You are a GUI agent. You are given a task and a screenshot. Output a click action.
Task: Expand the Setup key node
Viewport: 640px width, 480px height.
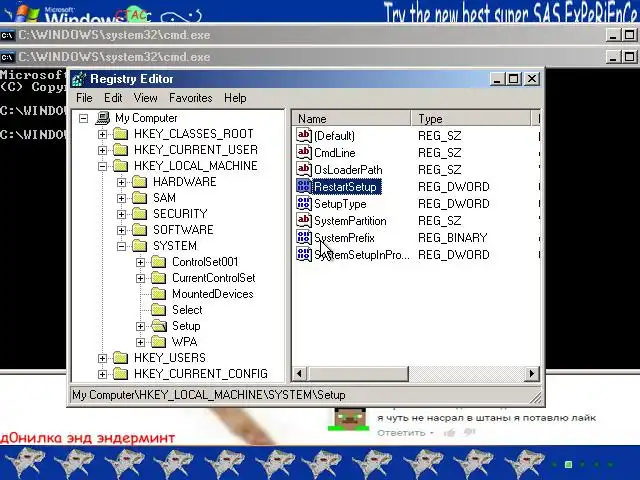[x=140, y=326]
